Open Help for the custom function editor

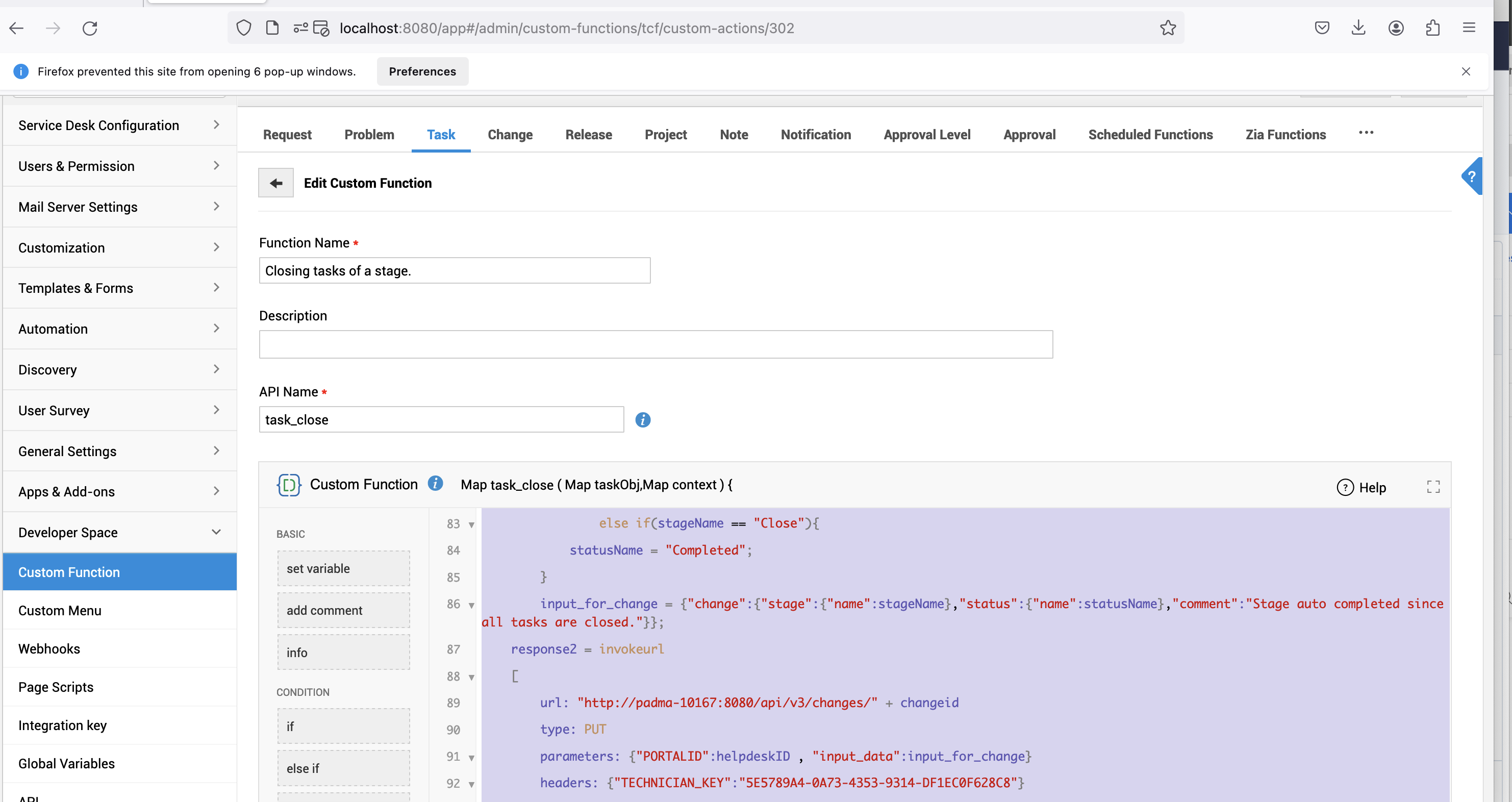pyautogui.click(x=1361, y=487)
